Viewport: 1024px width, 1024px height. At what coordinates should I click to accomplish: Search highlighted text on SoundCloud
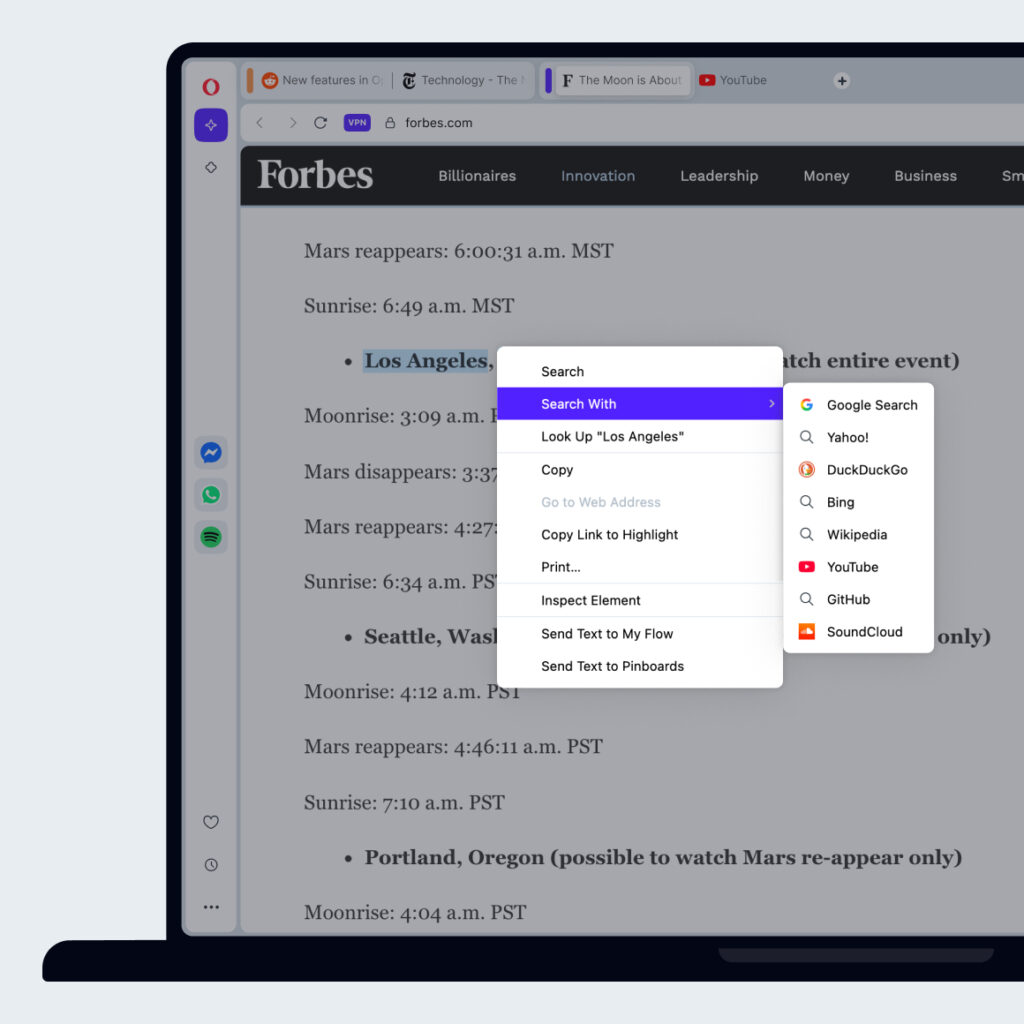point(863,631)
